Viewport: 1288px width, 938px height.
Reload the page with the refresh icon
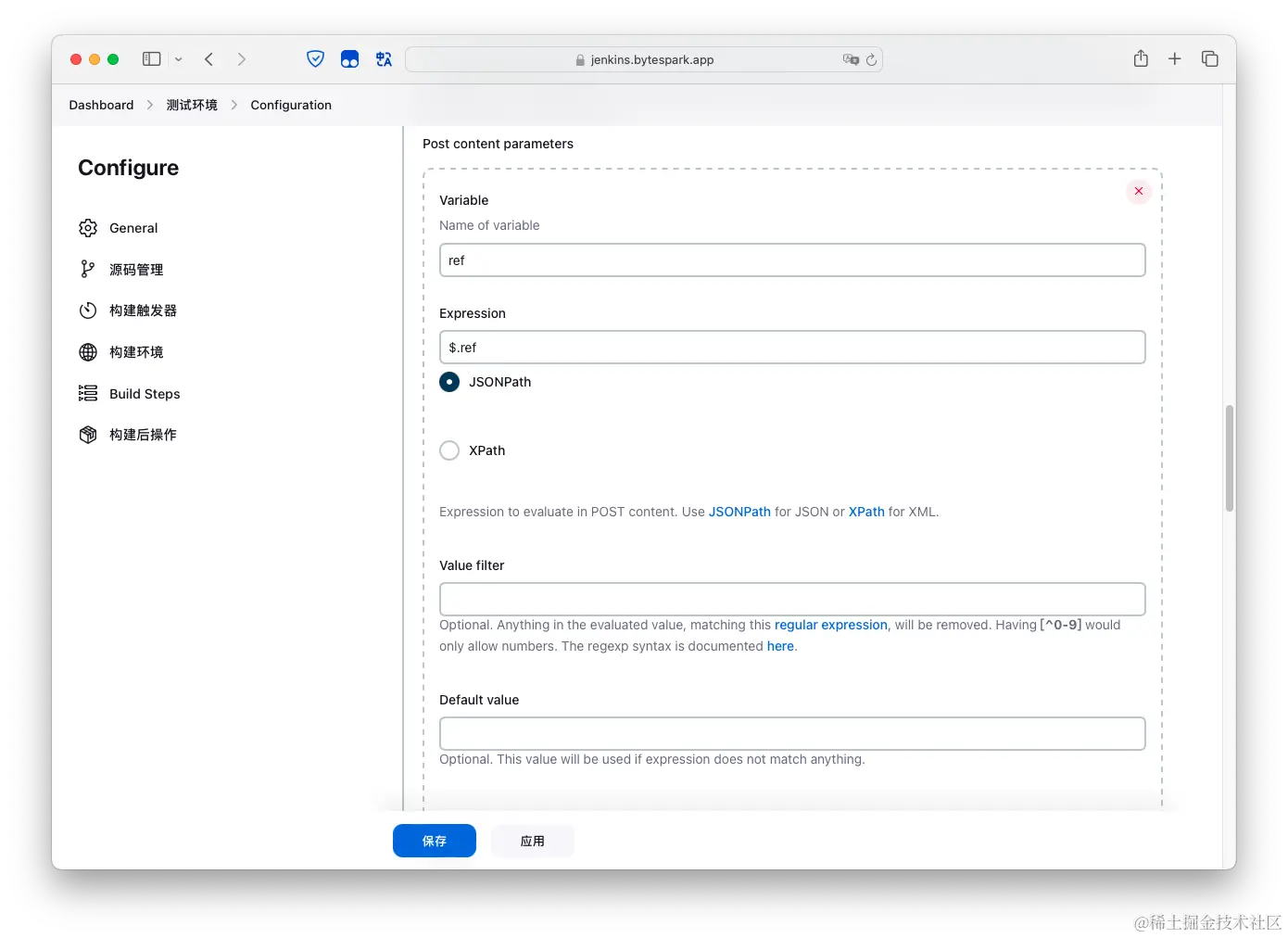coord(871,59)
